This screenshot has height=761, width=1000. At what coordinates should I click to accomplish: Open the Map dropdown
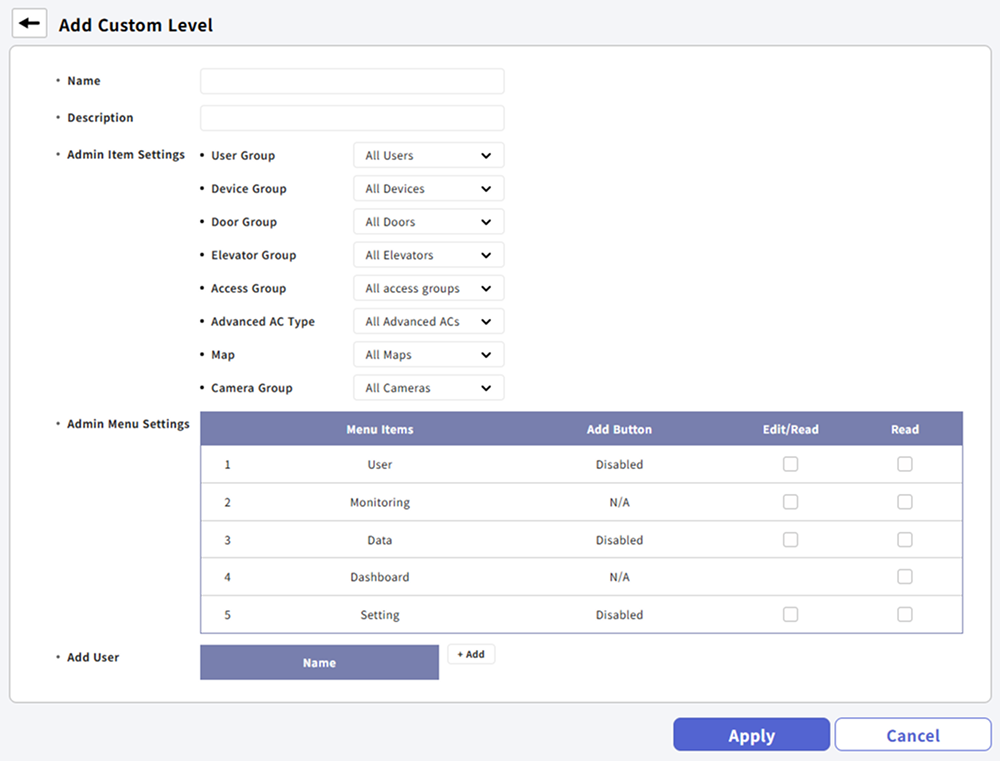click(x=428, y=355)
